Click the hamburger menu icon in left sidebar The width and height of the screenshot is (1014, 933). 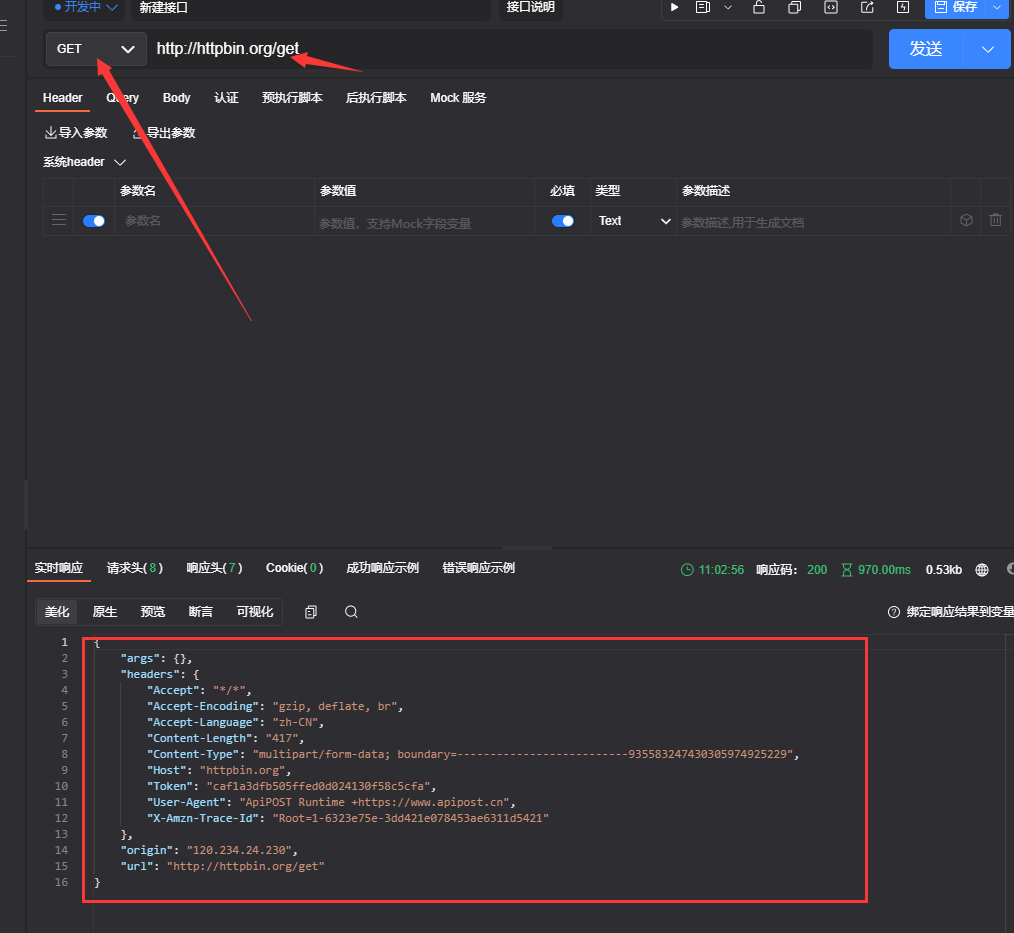click(x=4, y=25)
